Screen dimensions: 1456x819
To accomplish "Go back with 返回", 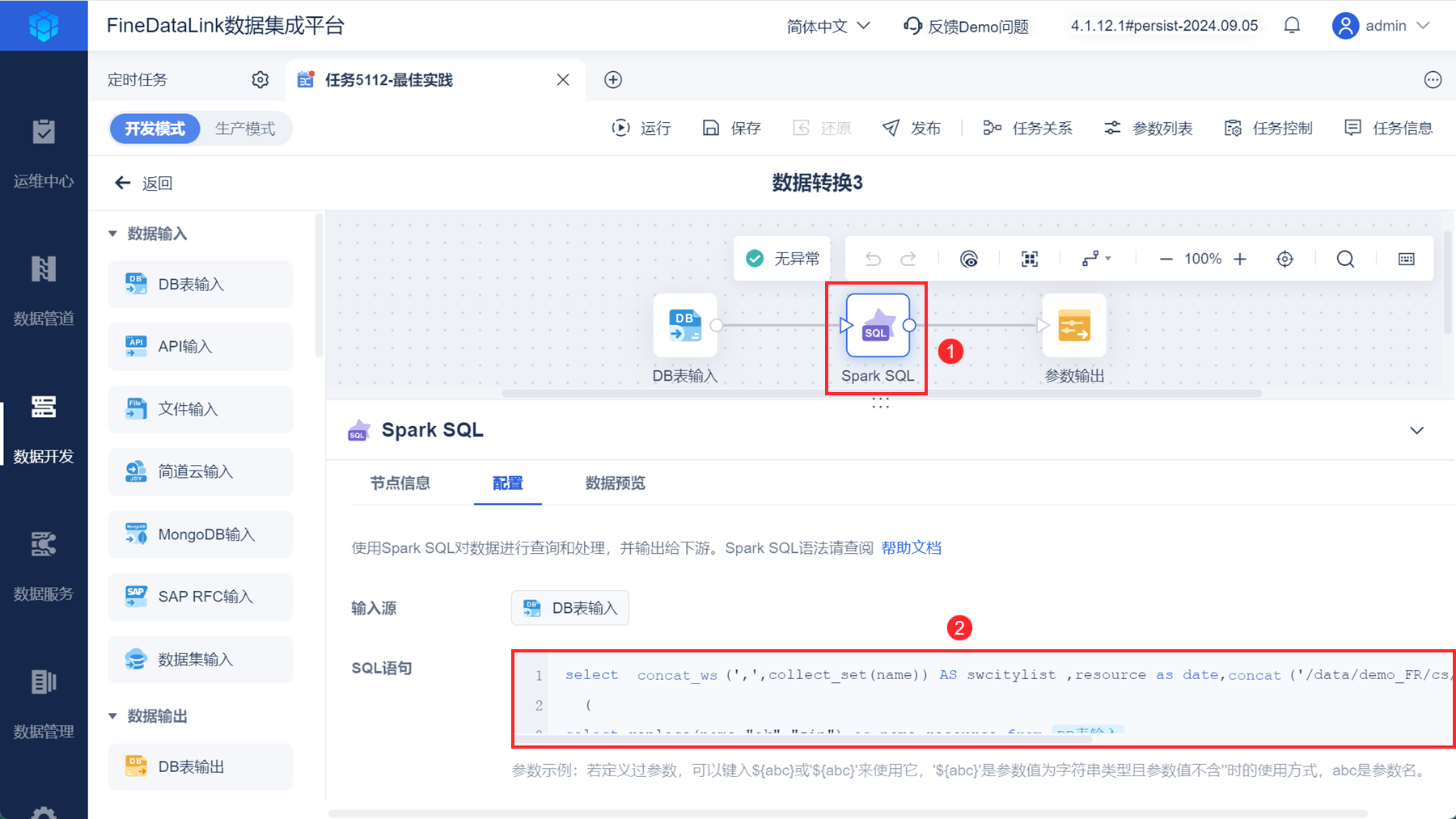I will click(144, 183).
